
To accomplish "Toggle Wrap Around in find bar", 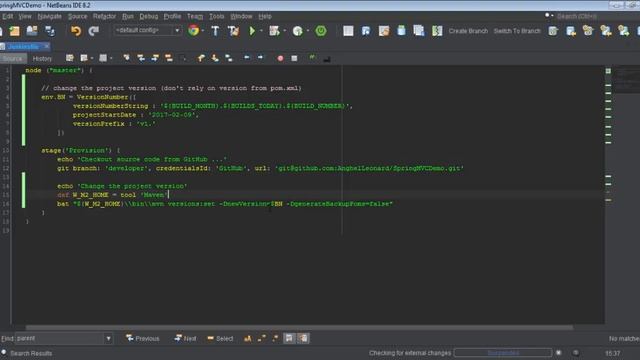I will click(303, 338).
